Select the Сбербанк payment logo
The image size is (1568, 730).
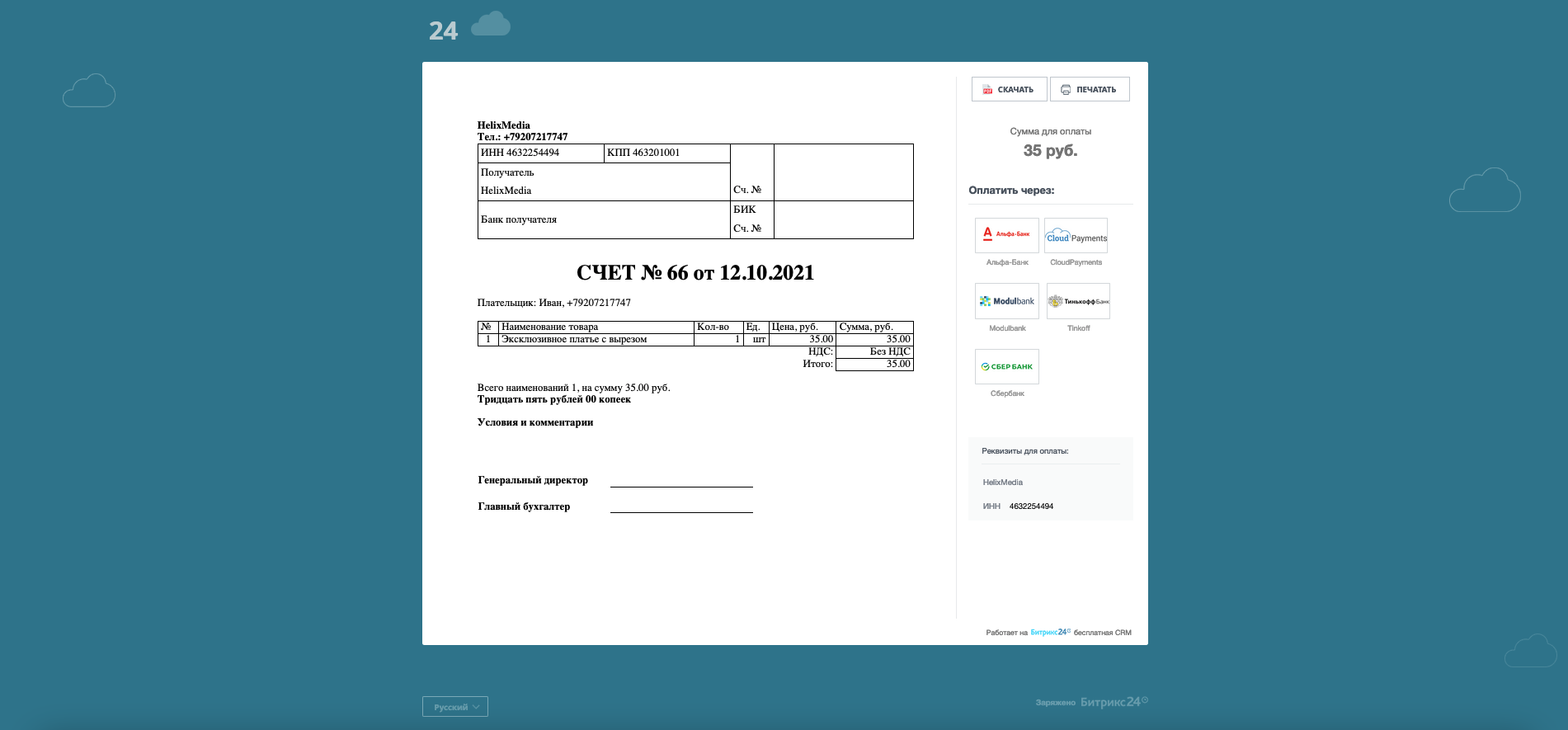pos(1006,366)
